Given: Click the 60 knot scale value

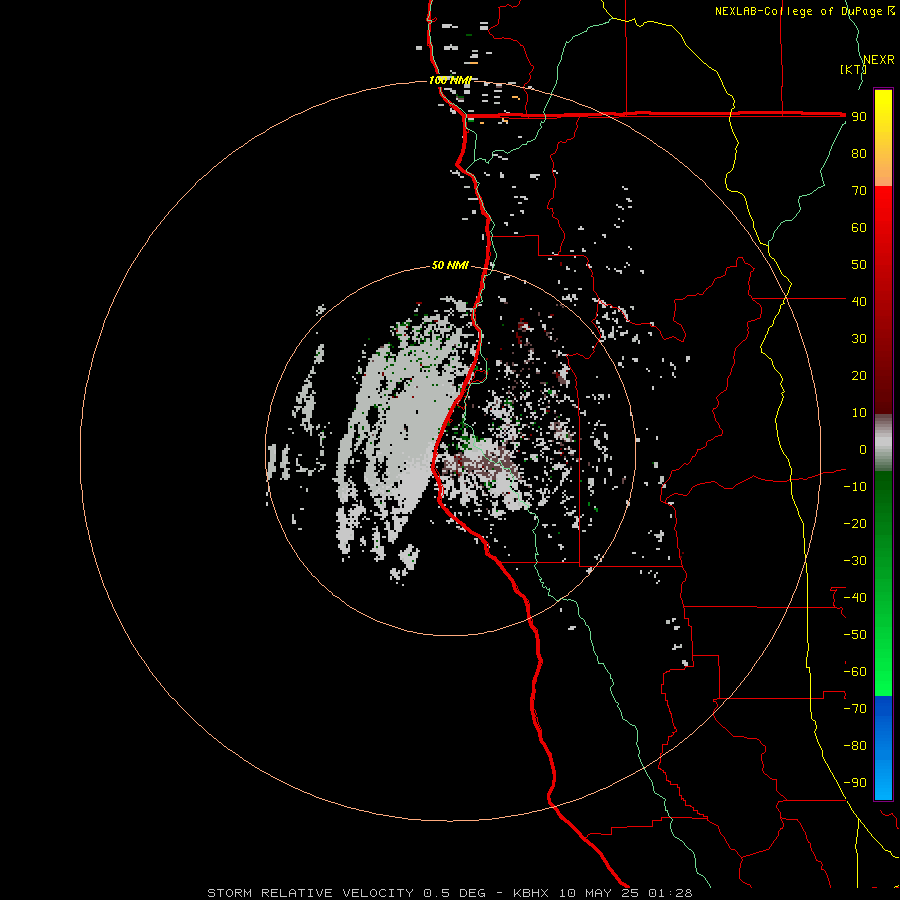Looking at the screenshot, I should pyautogui.click(x=859, y=228).
